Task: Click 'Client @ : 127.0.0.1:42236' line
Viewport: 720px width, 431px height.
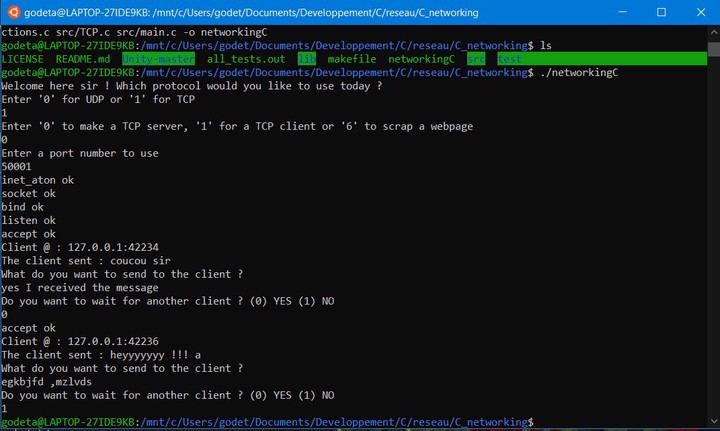Action: (x=80, y=341)
